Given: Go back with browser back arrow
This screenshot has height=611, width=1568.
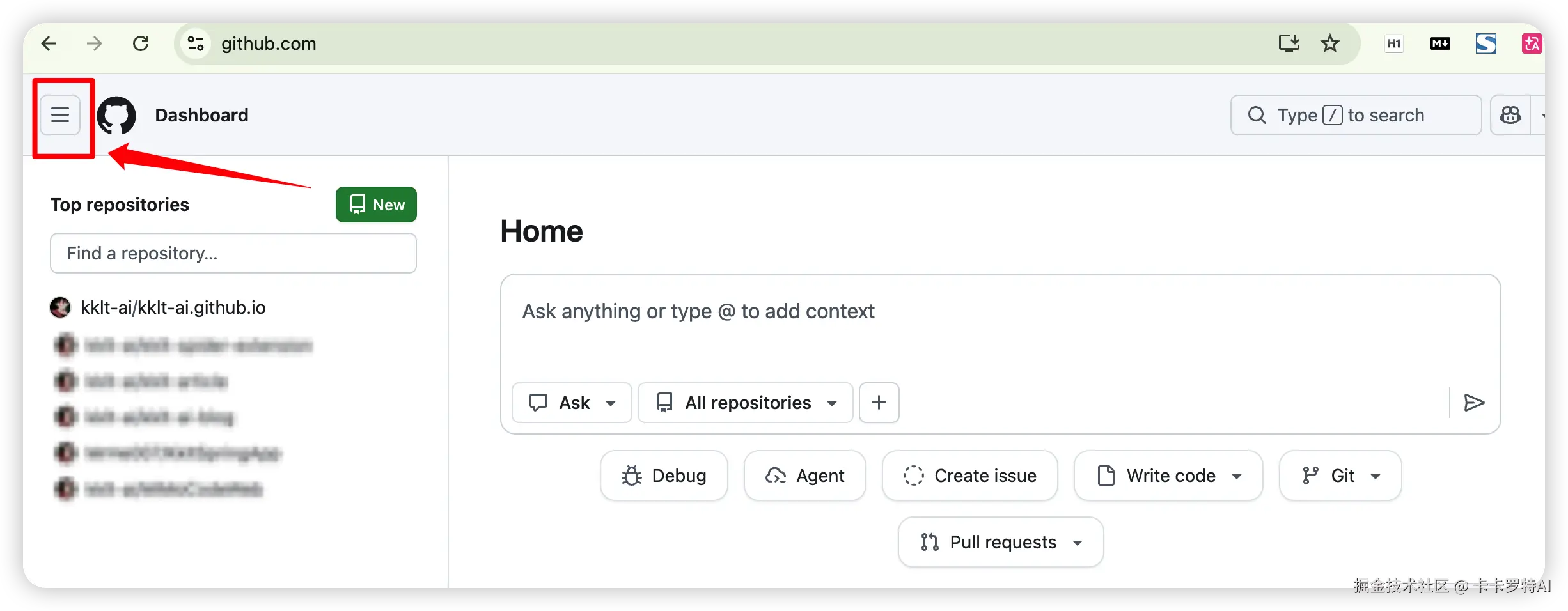Looking at the screenshot, I should (49, 43).
